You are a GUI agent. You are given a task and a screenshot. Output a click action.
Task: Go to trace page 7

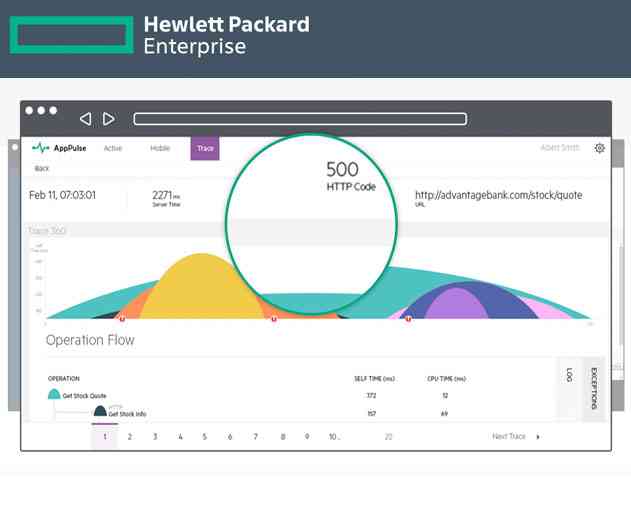coord(255,437)
